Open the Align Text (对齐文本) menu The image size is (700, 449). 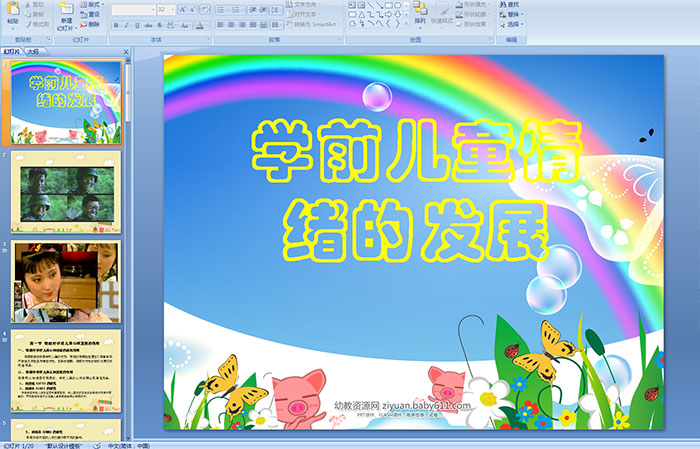304,14
